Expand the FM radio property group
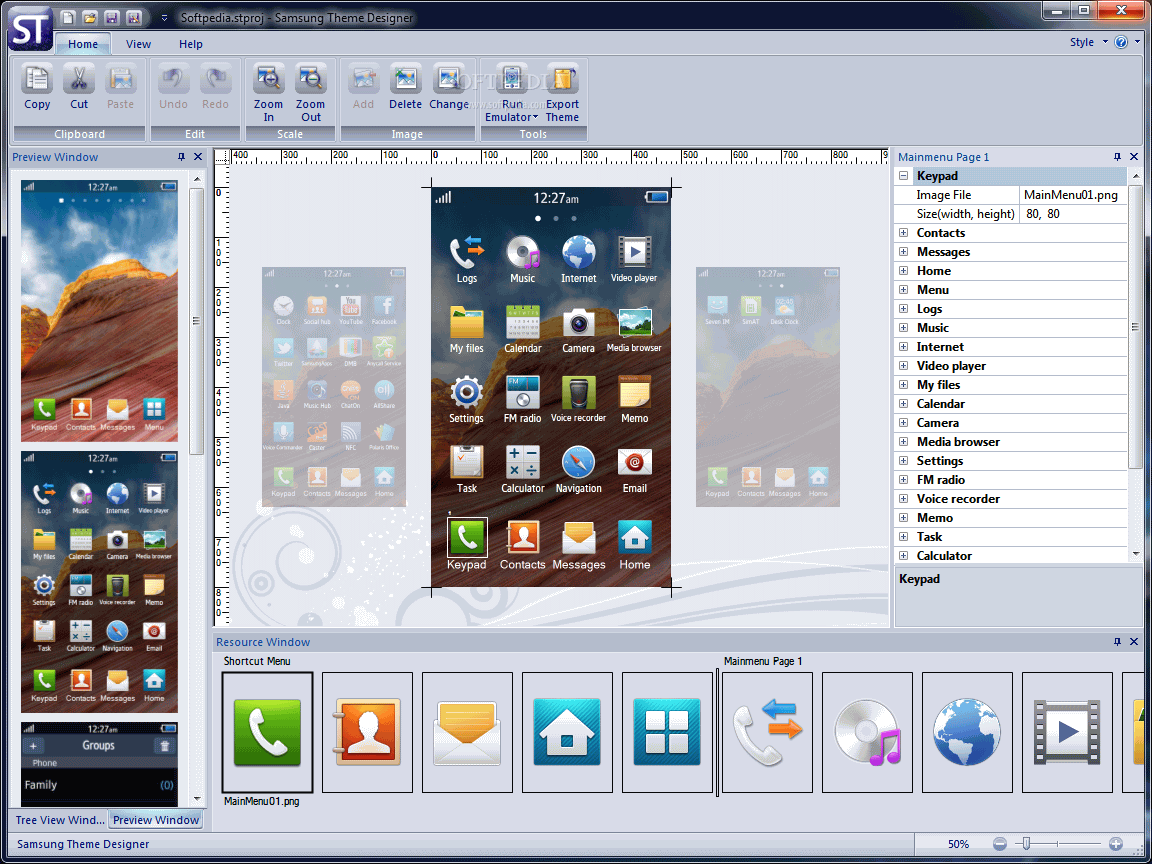The height and width of the screenshot is (864, 1152). point(903,480)
